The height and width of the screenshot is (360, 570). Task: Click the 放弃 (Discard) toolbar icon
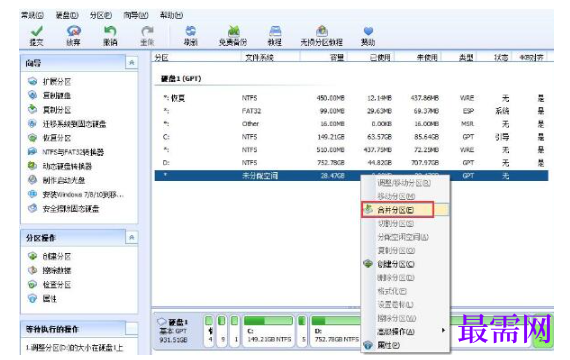coord(73,31)
